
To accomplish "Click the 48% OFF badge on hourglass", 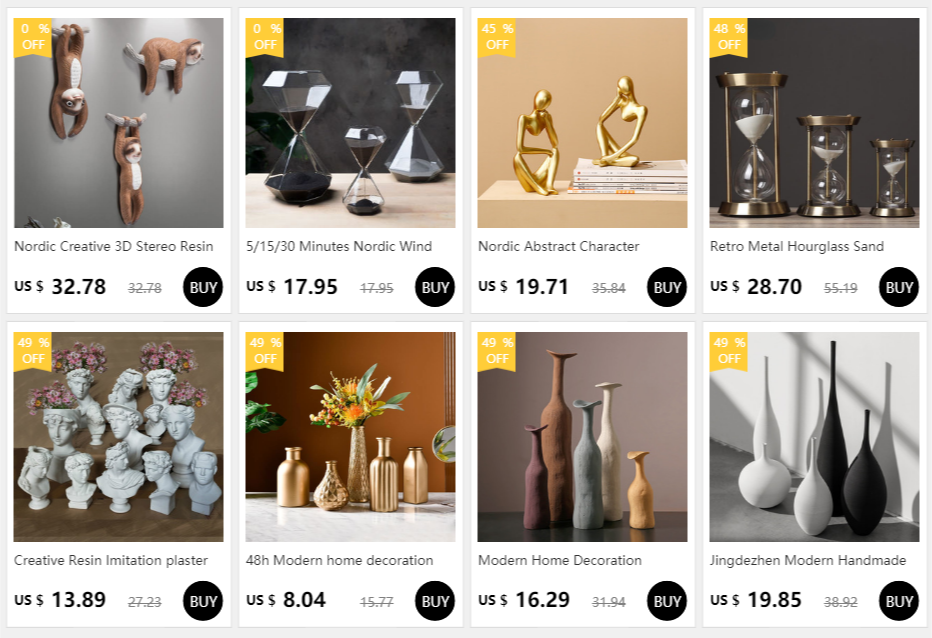I will (729, 37).
